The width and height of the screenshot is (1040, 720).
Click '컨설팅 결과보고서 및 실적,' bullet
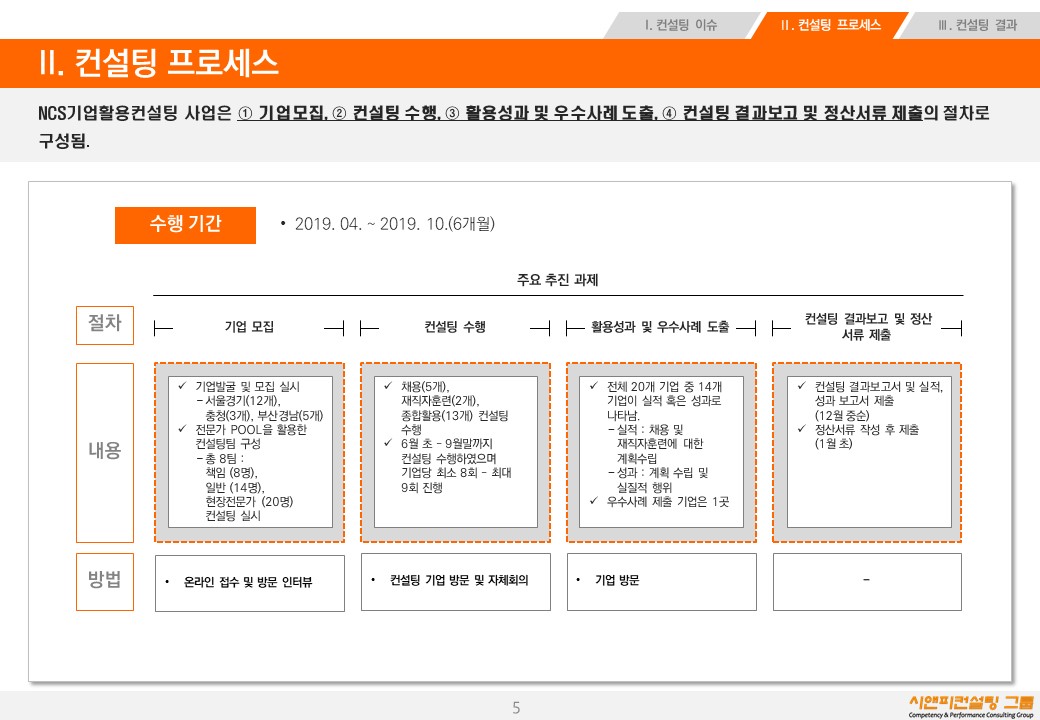pos(878,386)
